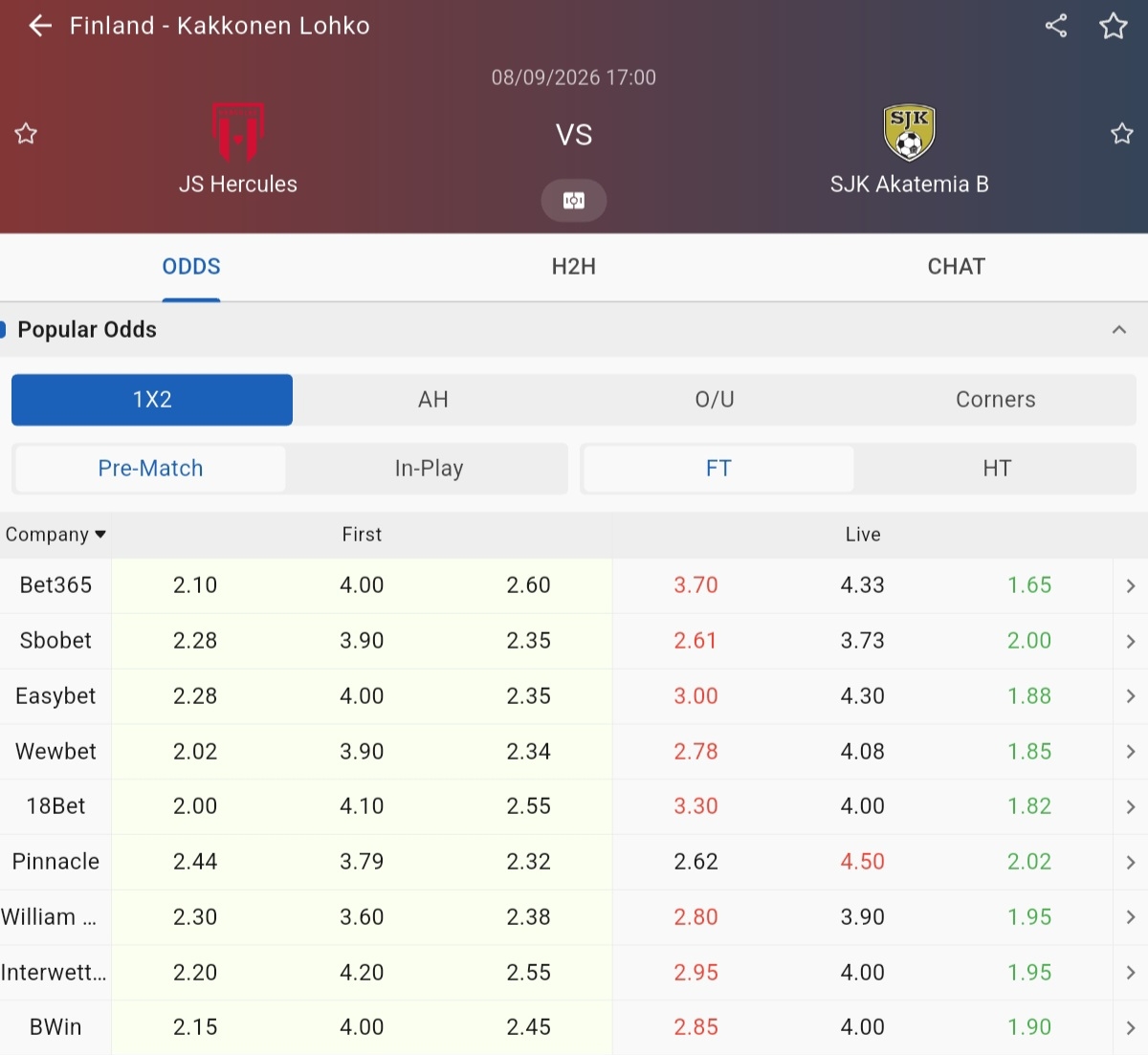The height and width of the screenshot is (1055, 1148).
Task: Tap the SJK Akatemia B crest
Action: pos(909,132)
